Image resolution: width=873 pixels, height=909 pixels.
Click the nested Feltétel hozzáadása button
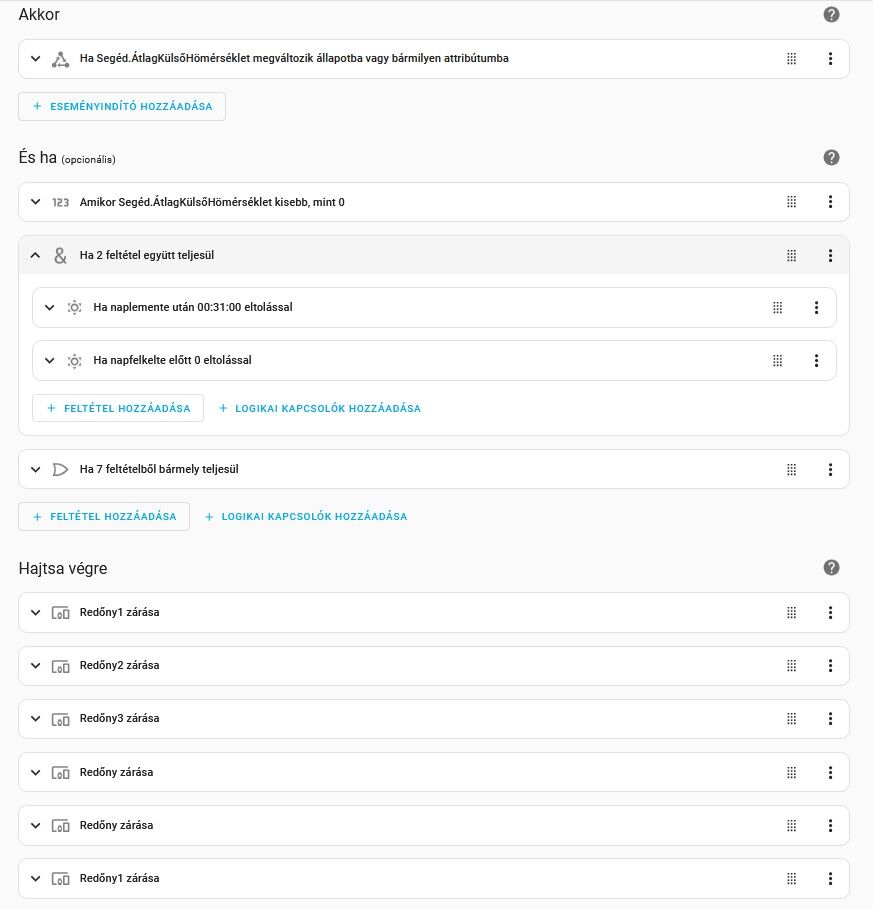tap(118, 408)
